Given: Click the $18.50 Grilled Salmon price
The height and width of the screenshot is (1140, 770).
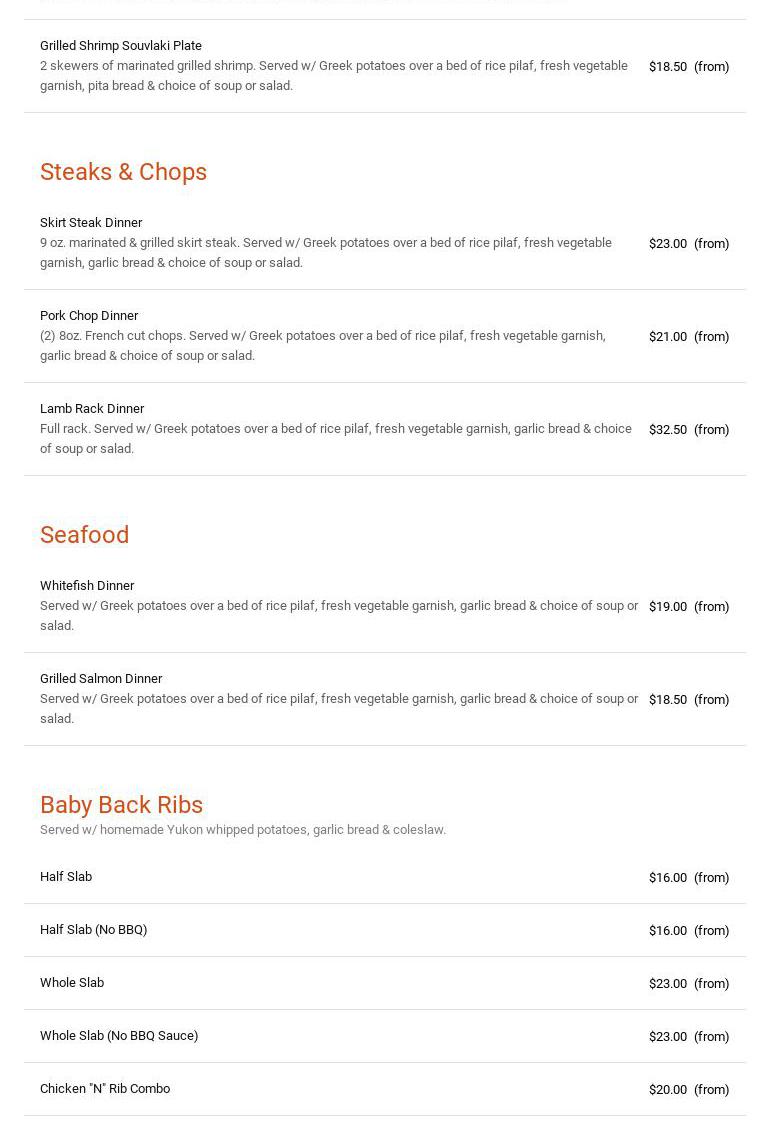Looking at the screenshot, I should coord(668,700).
